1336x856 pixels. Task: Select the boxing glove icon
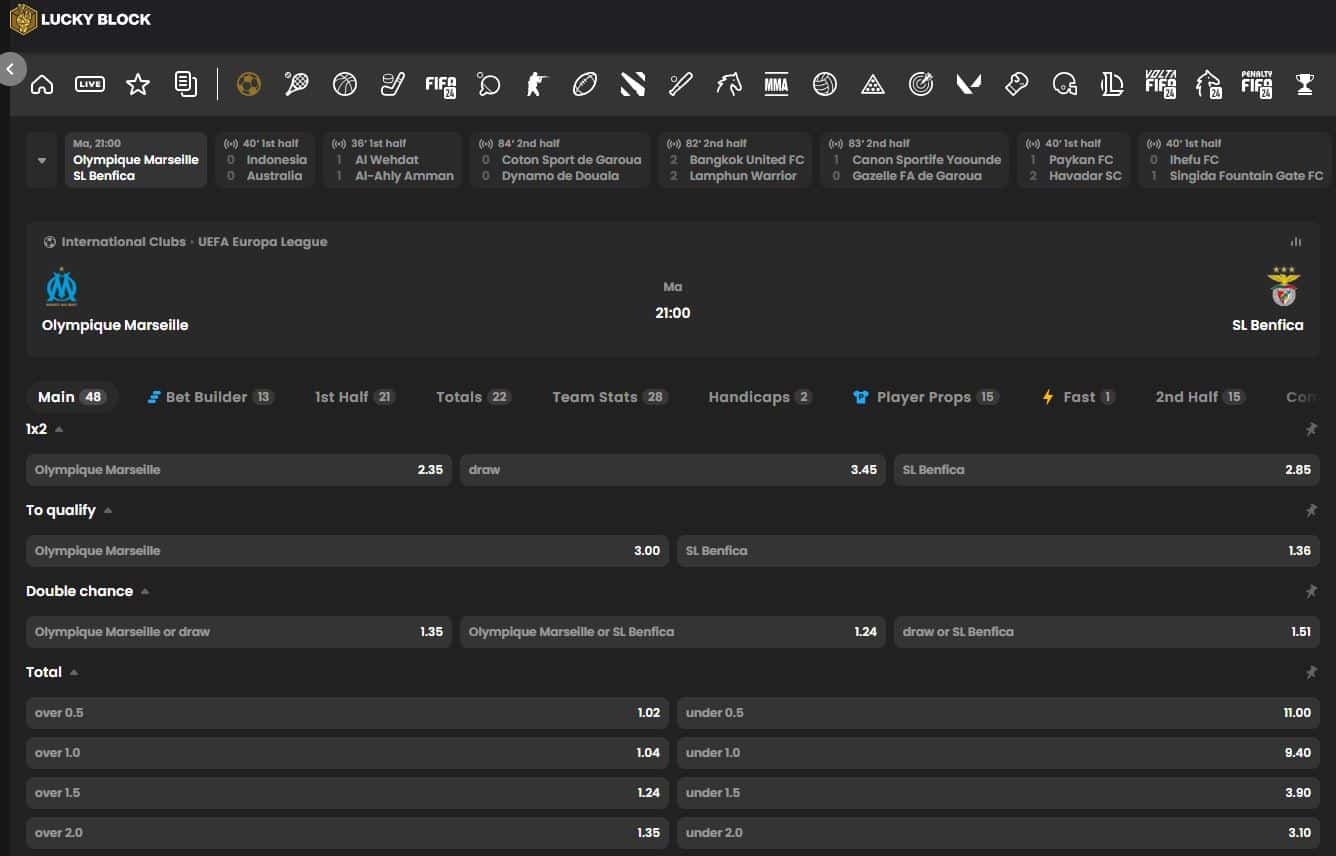point(1017,84)
